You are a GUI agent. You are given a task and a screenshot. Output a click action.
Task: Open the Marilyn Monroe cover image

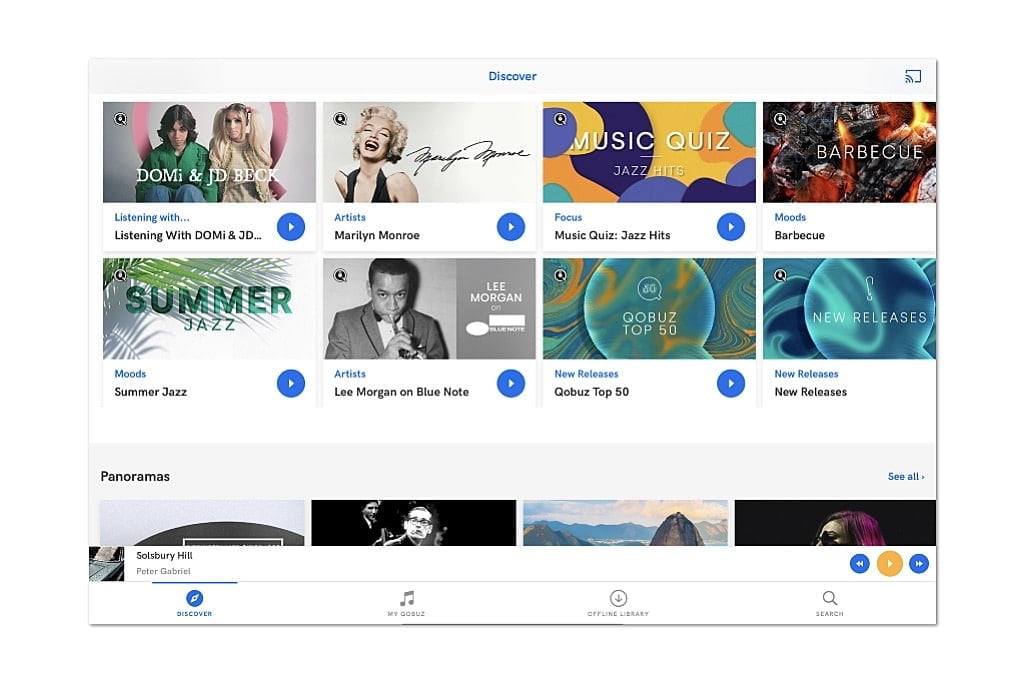point(429,152)
